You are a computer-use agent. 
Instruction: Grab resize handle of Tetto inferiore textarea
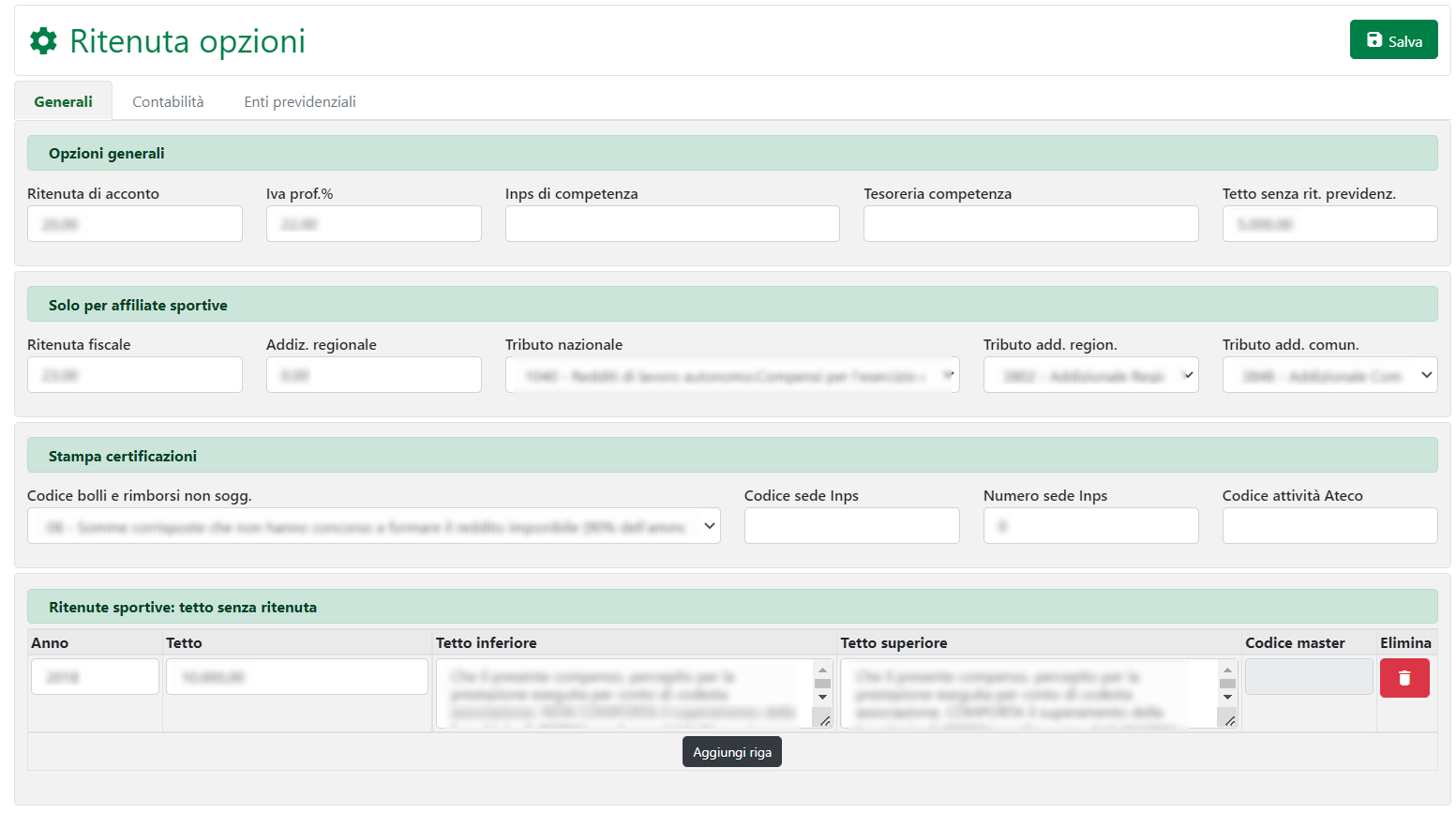point(824,720)
